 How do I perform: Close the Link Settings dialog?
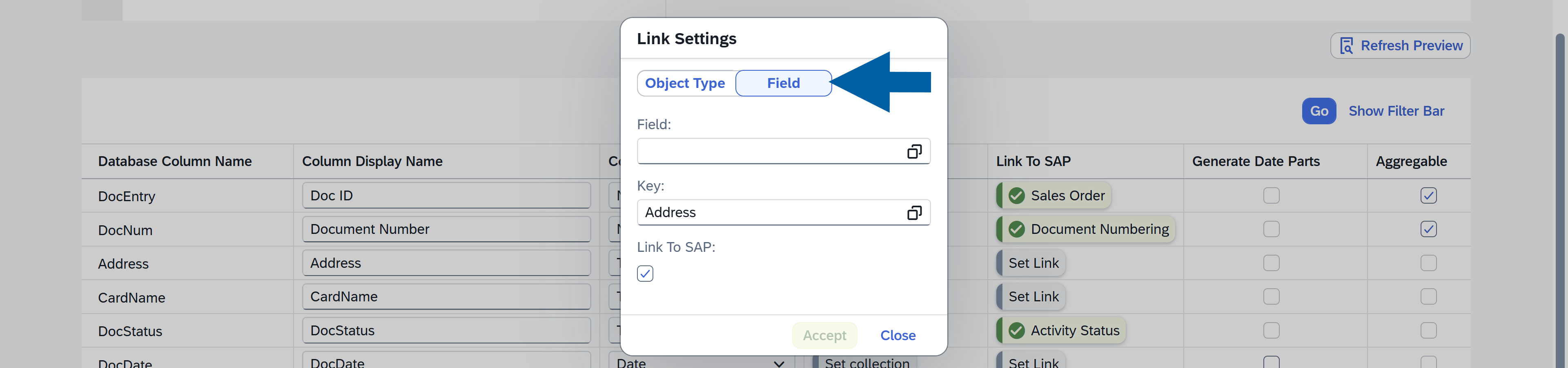(x=897, y=335)
